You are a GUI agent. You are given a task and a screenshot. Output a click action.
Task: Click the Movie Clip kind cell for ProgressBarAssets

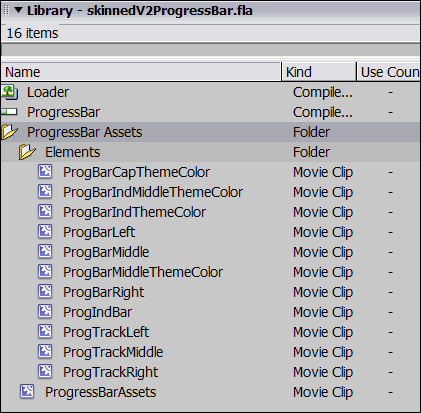[323, 392]
